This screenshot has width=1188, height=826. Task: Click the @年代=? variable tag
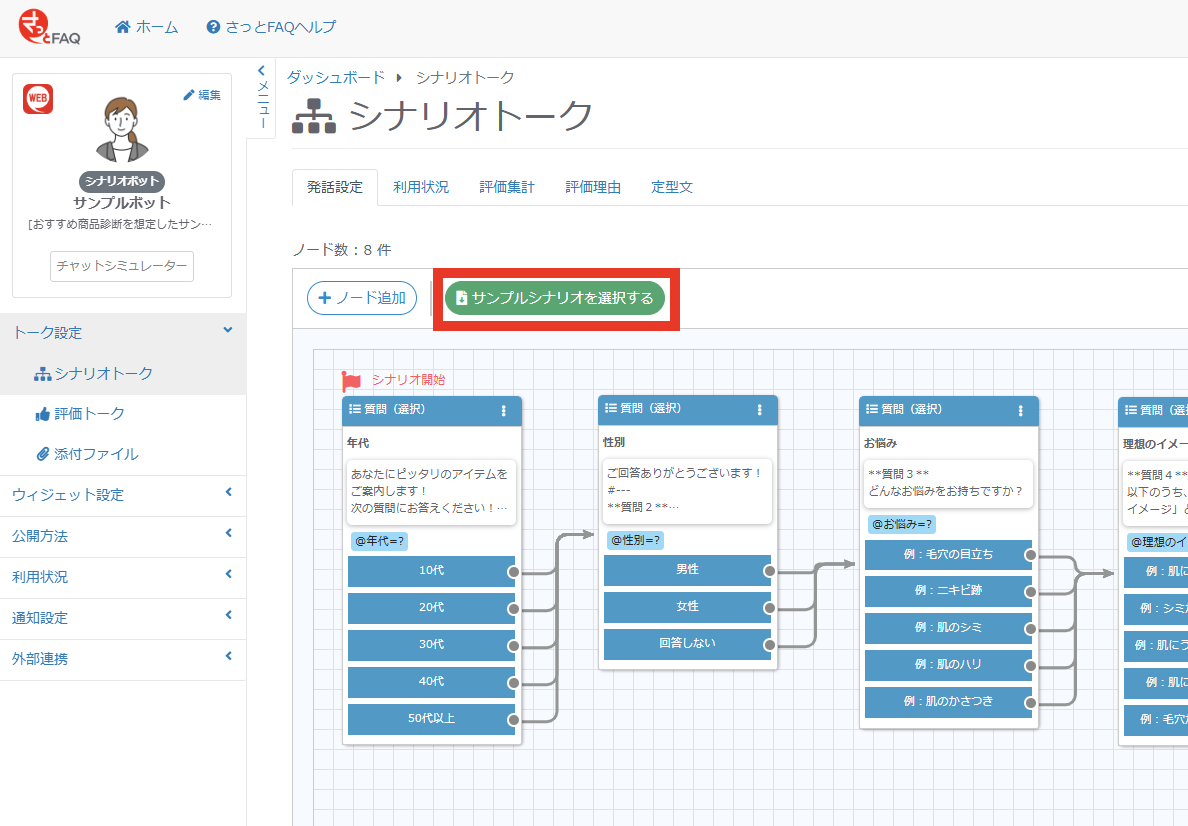pos(380,541)
